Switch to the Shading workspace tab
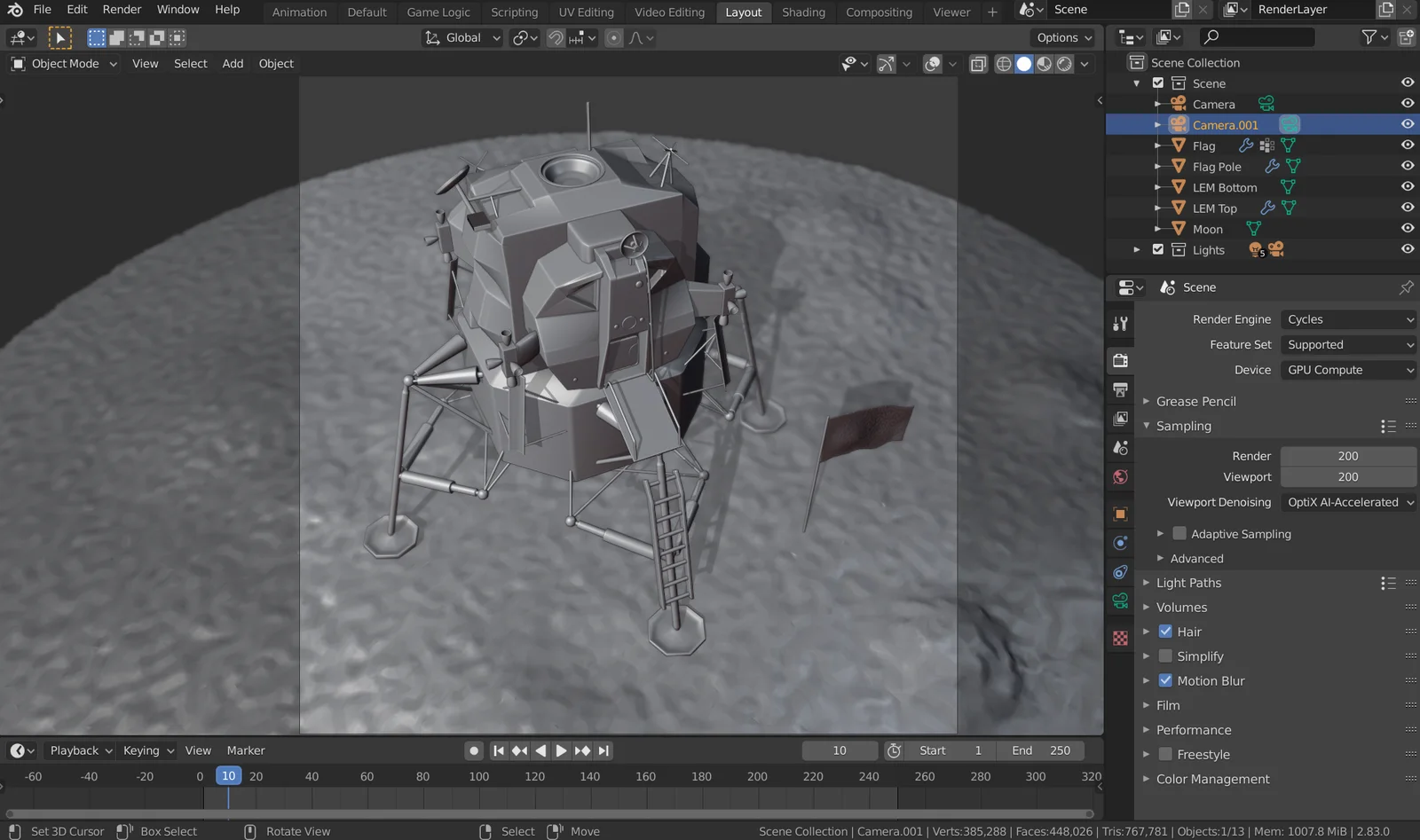 pyautogui.click(x=803, y=12)
